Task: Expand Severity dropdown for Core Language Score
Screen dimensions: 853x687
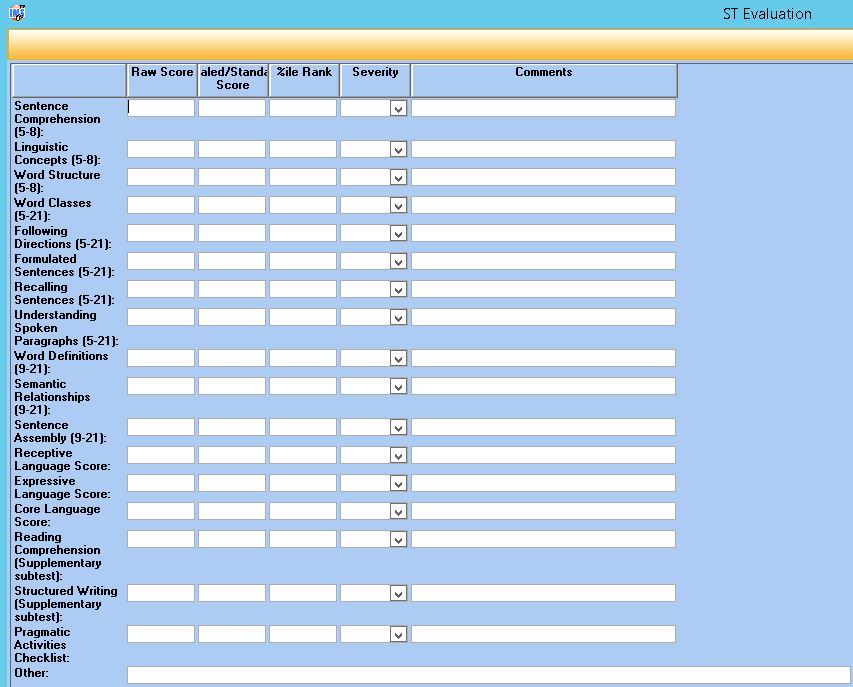Action: pos(398,511)
